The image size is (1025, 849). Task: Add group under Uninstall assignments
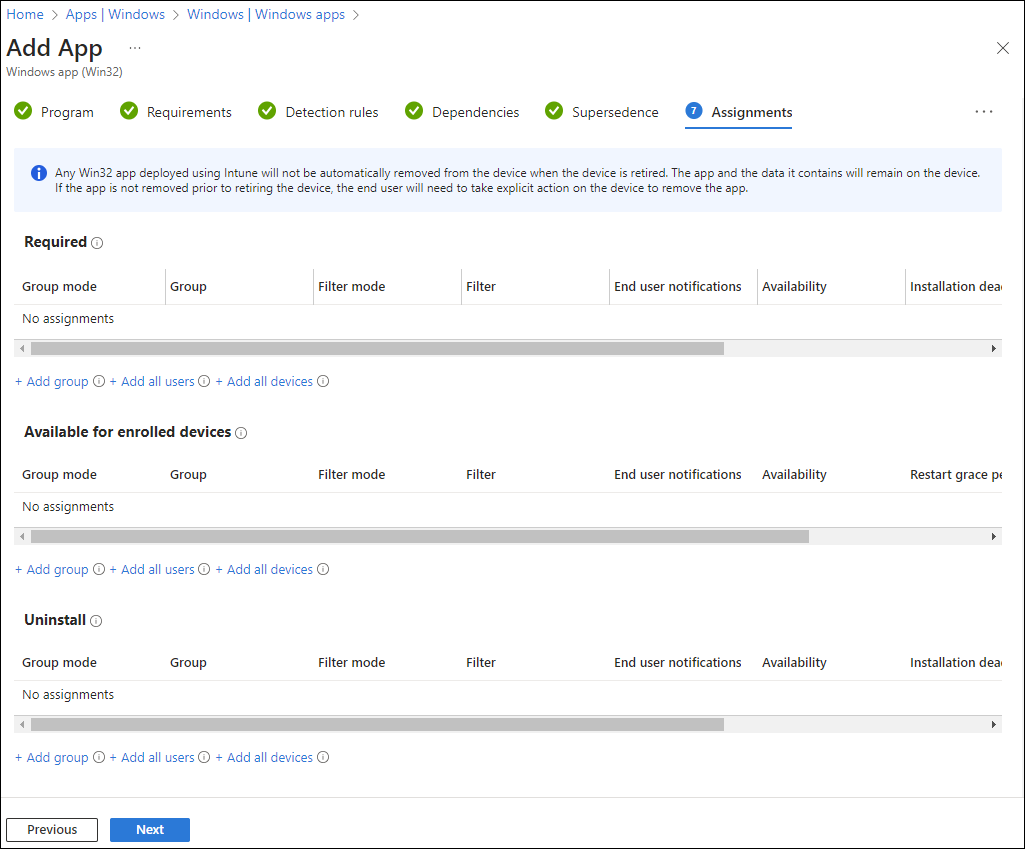(52, 757)
